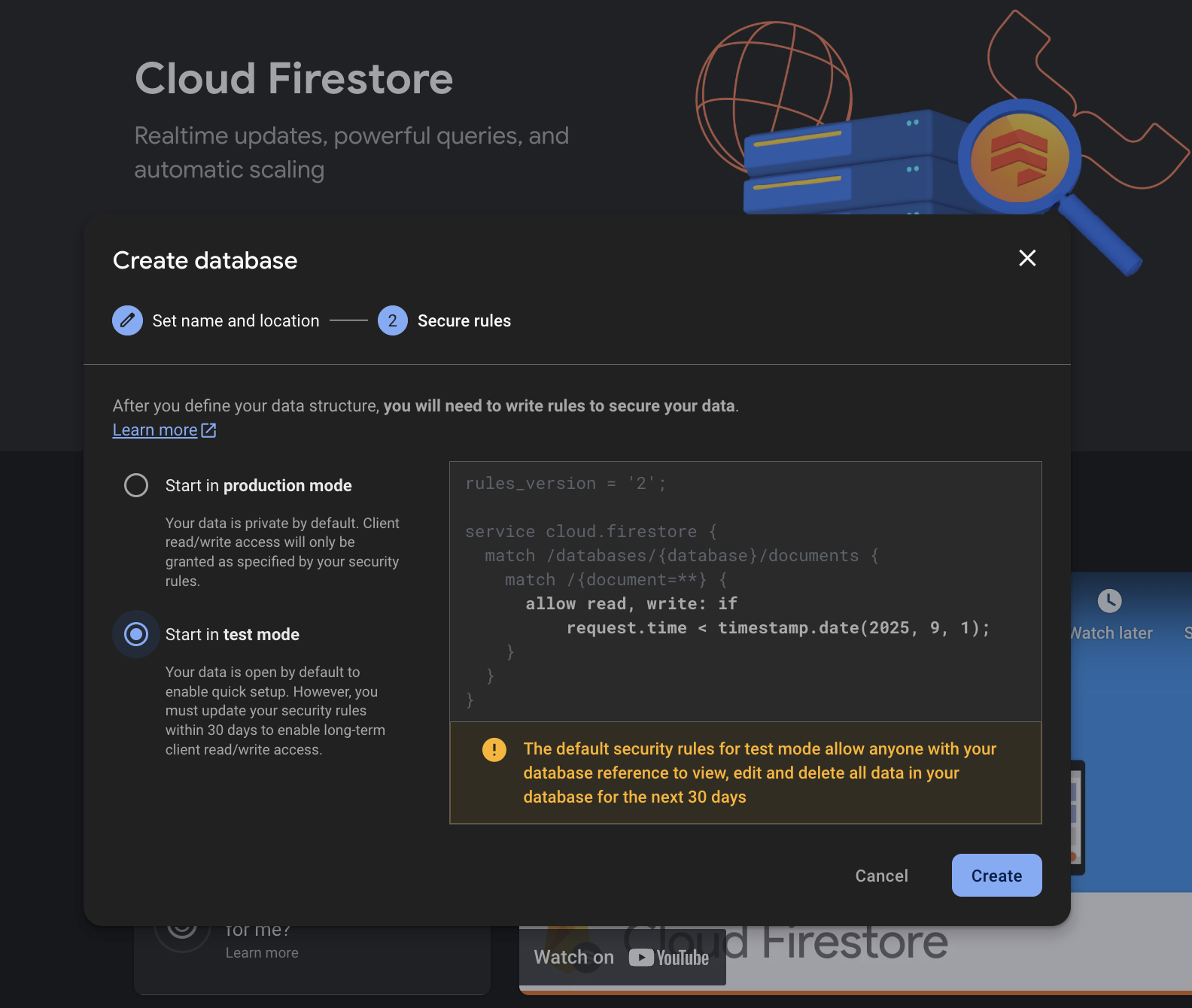Click the Create database dialog title
Screen dimensions: 1192x1008
[x=205, y=260]
